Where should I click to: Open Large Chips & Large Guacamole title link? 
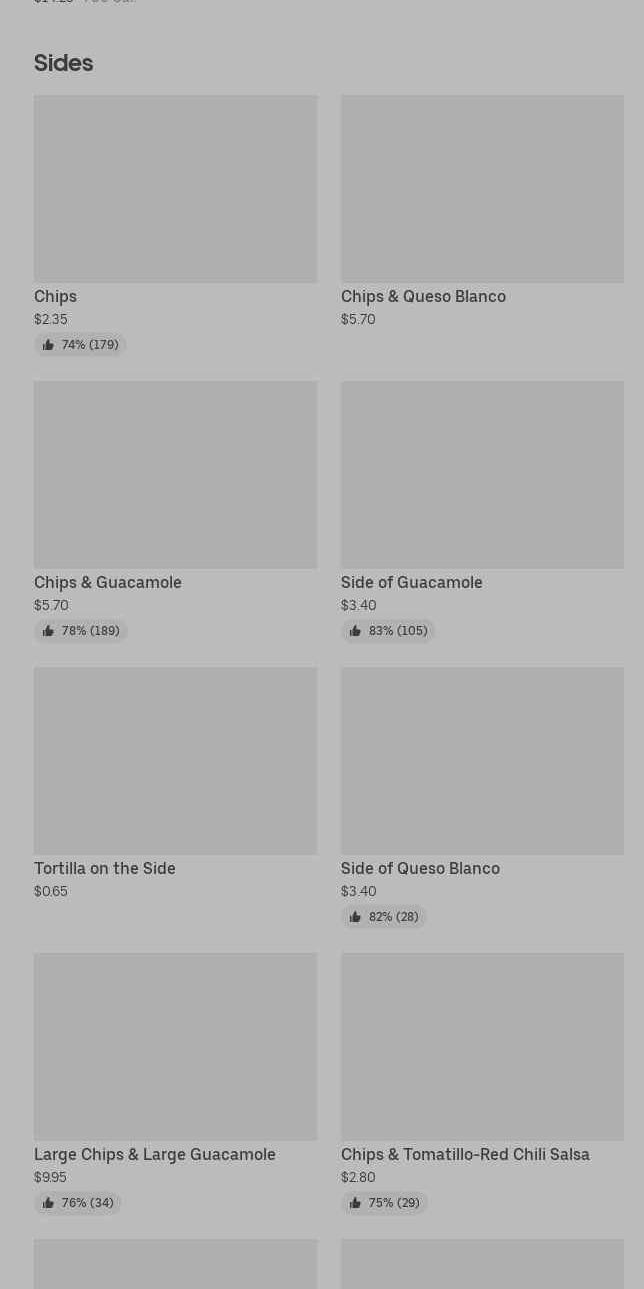(x=155, y=1154)
